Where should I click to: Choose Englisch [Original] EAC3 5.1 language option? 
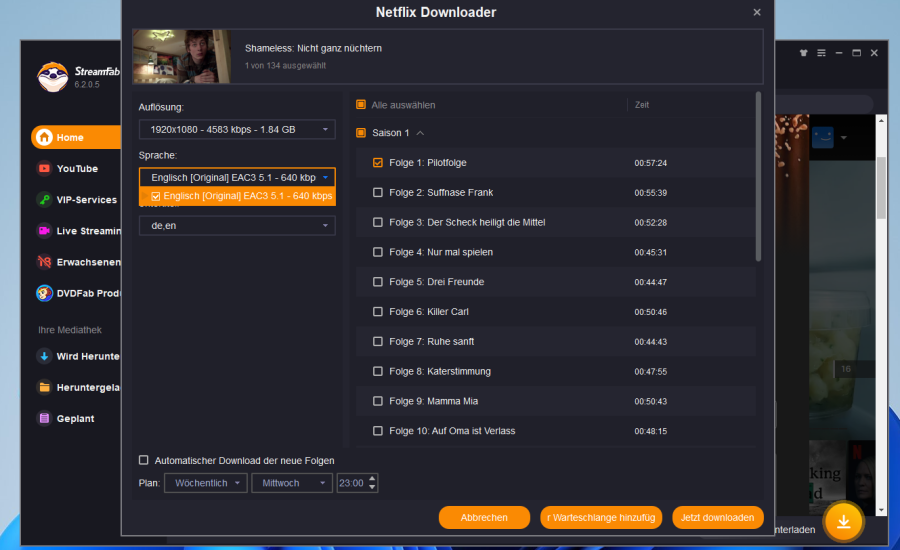[x=241, y=197]
